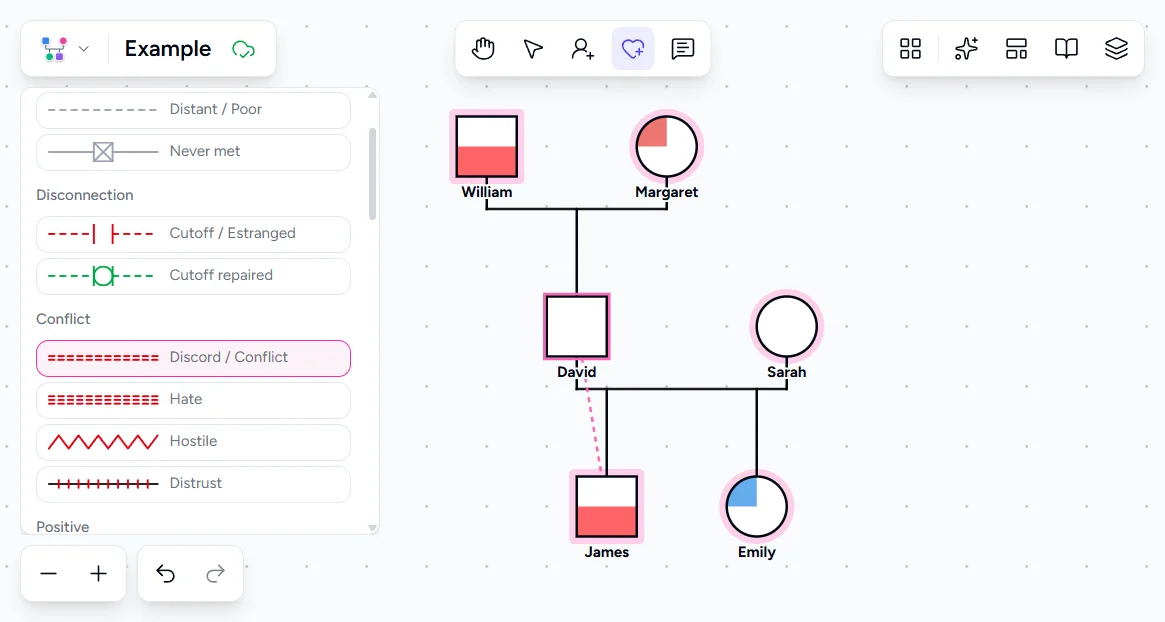Viewport: 1165px width, 622px height.
Task: Select the Pan hand tool
Action: click(483, 49)
